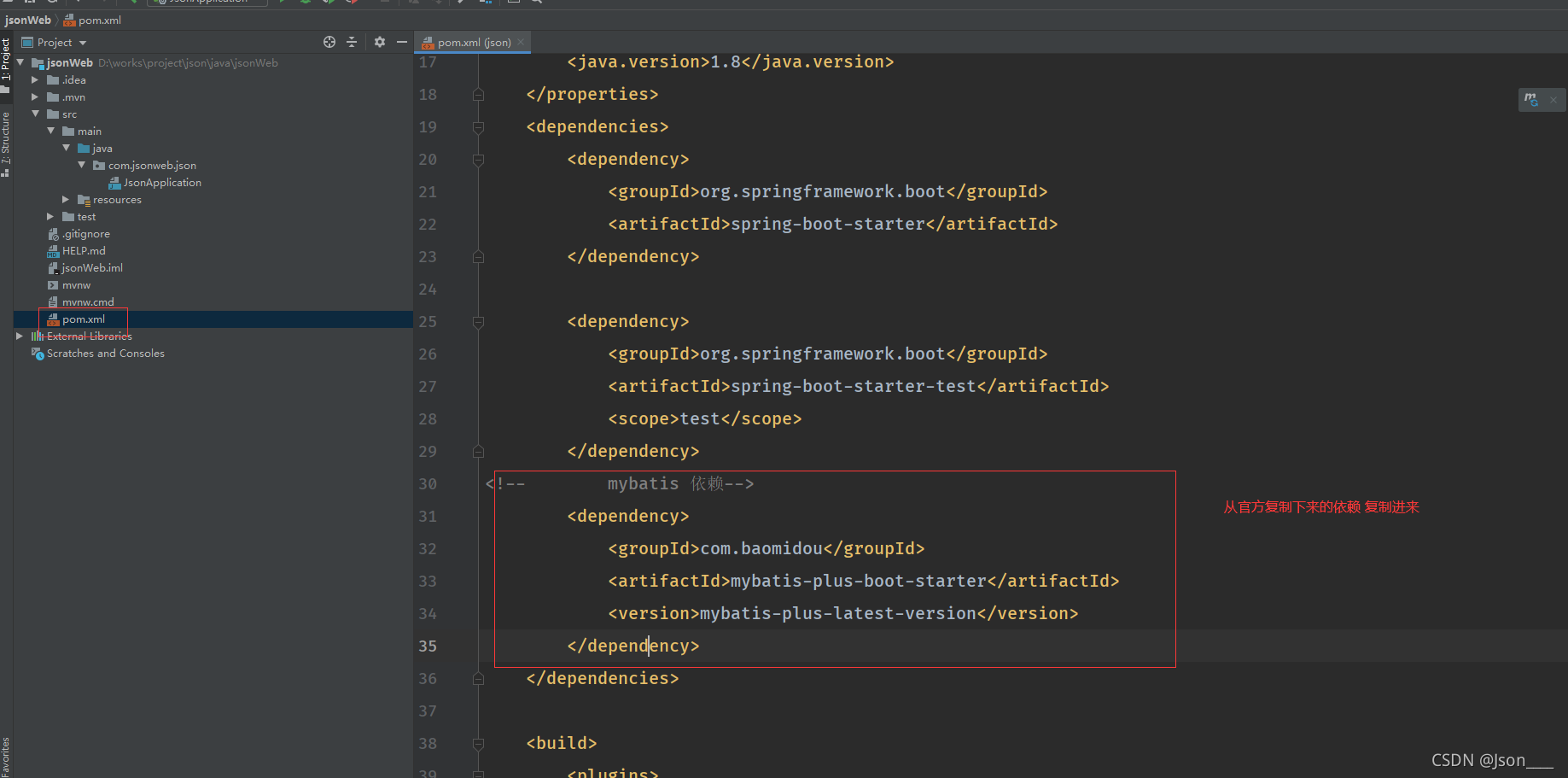Click collapse-all icon in Project toolbar
Image resolution: width=1568 pixels, height=778 pixels.
coord(352,42)
